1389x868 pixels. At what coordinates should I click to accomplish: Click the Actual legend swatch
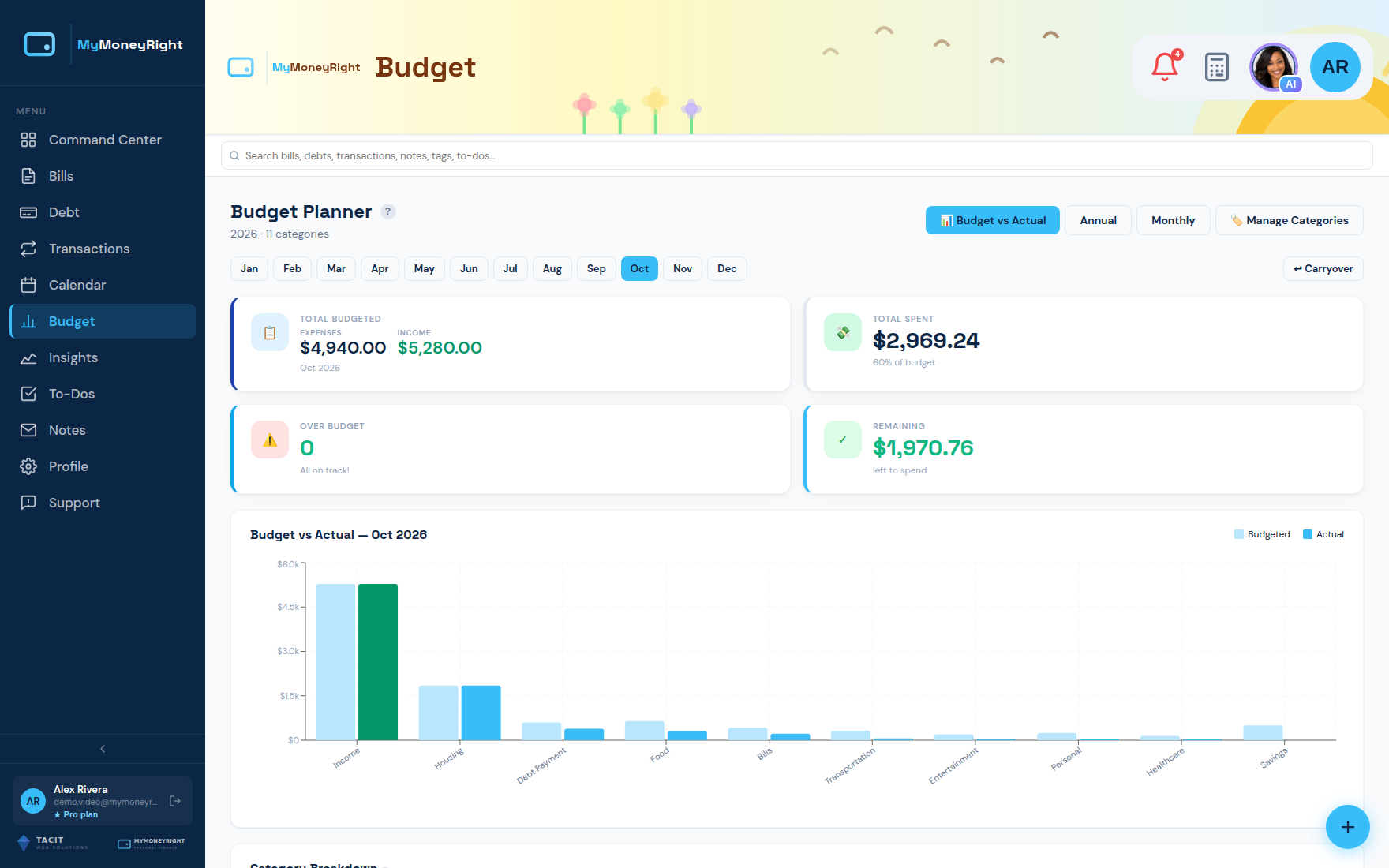[x=1308, y=534]
